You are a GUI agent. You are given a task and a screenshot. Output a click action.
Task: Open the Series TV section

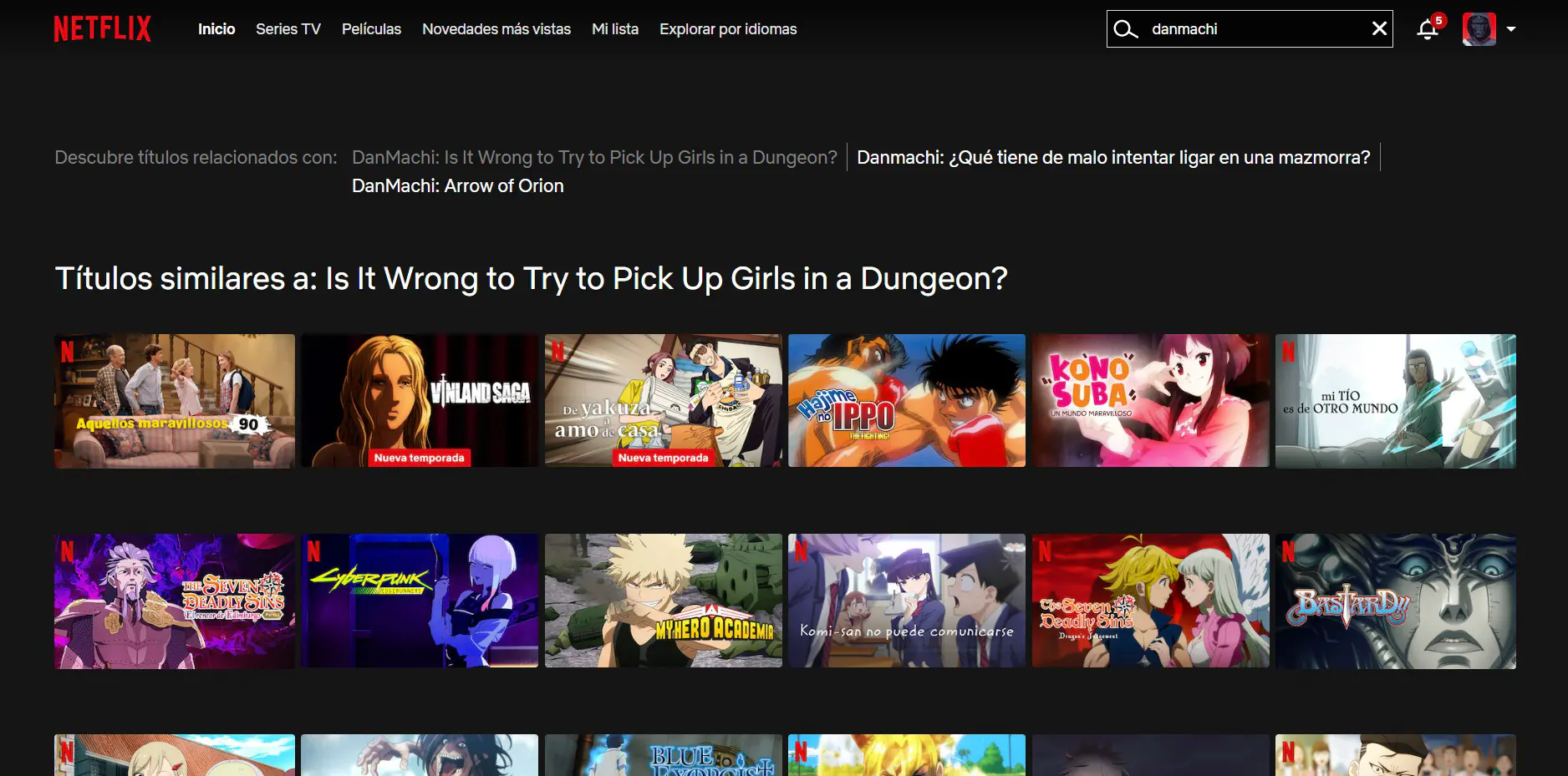(288, 29)
